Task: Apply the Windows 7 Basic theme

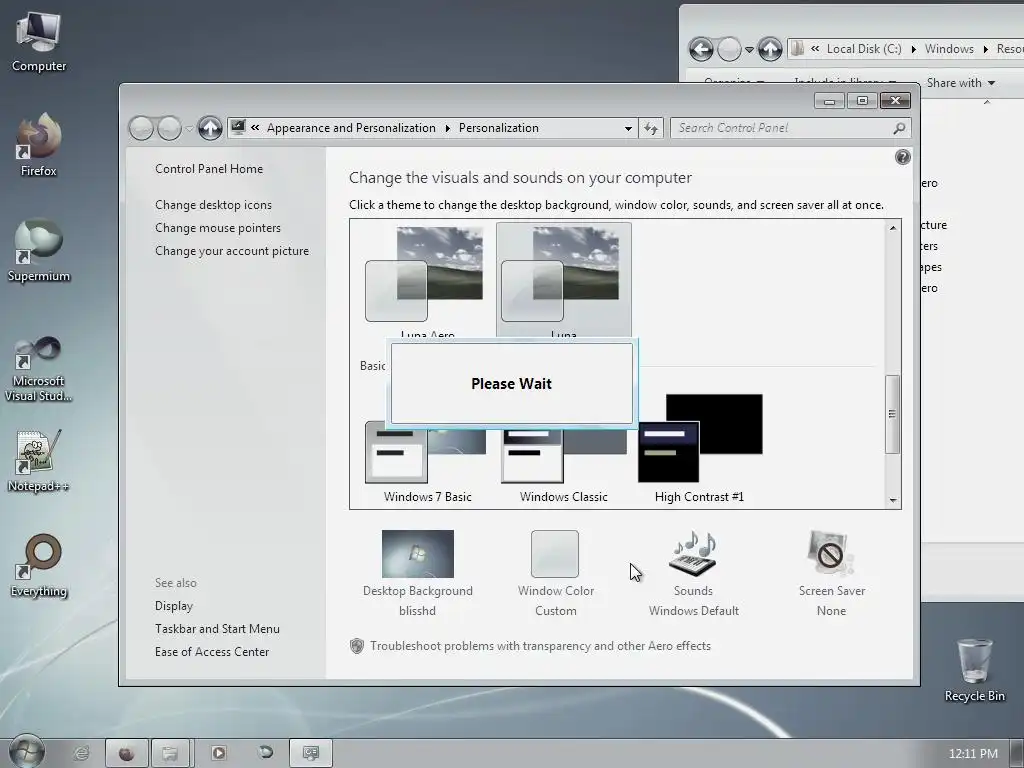Action: pos(427,464)
